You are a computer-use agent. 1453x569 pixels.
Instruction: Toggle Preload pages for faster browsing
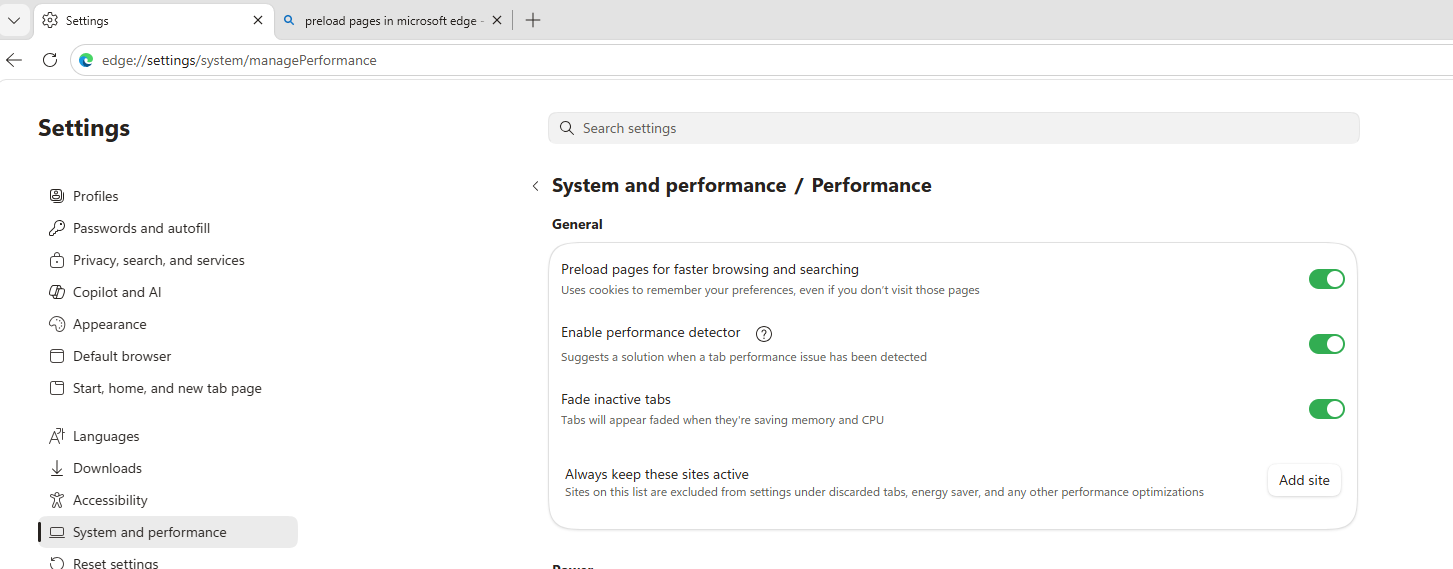tap(1326, 279)
